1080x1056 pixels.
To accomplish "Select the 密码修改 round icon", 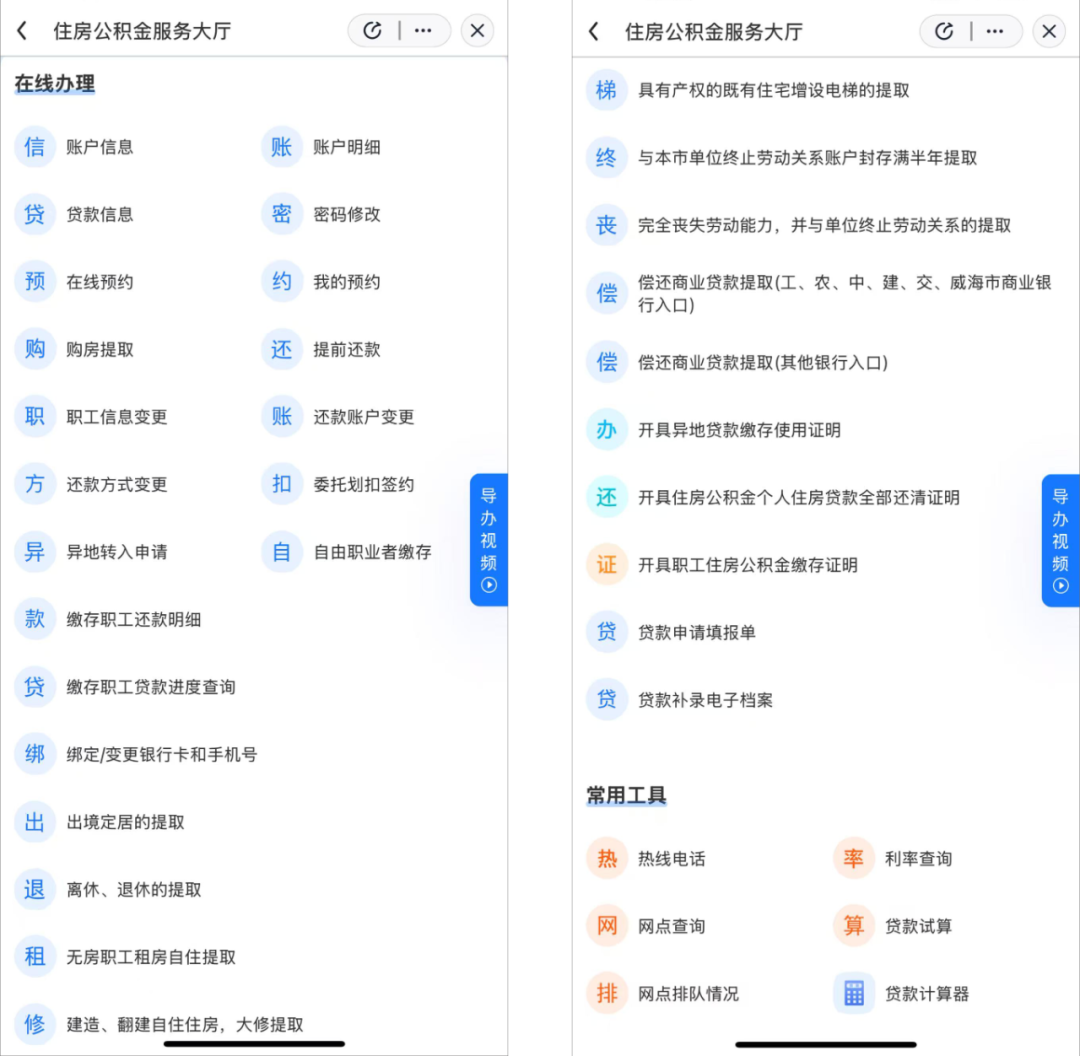I will click(282, 214).
